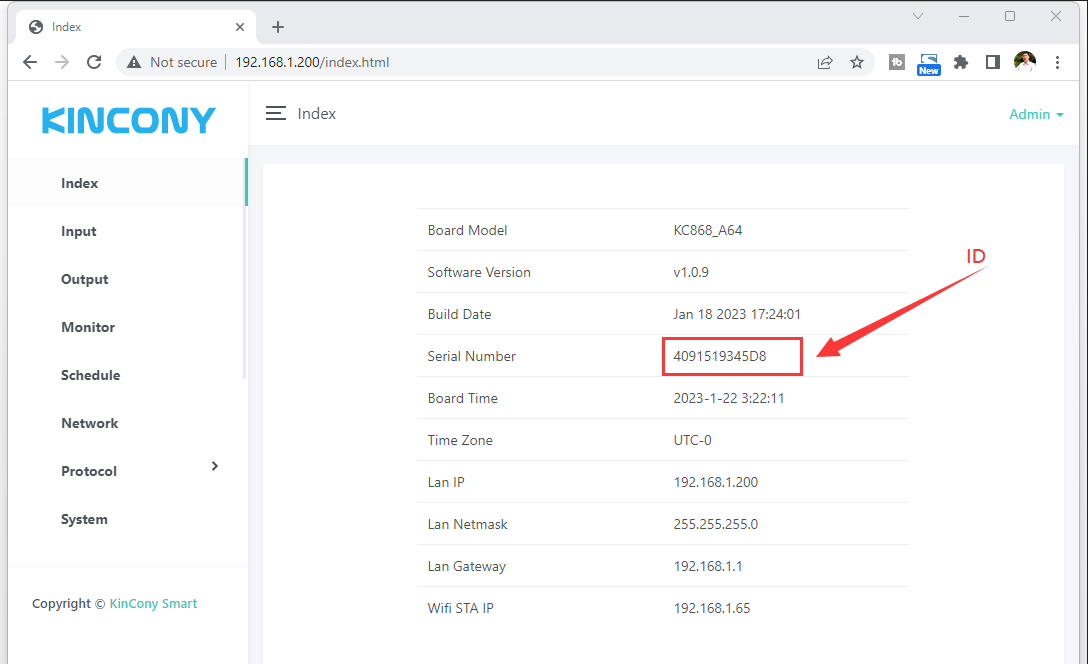The width and height of the screenshot is (1088, 664).
Task: Open the KinCony Smart link
Action: tap(153, 603)
